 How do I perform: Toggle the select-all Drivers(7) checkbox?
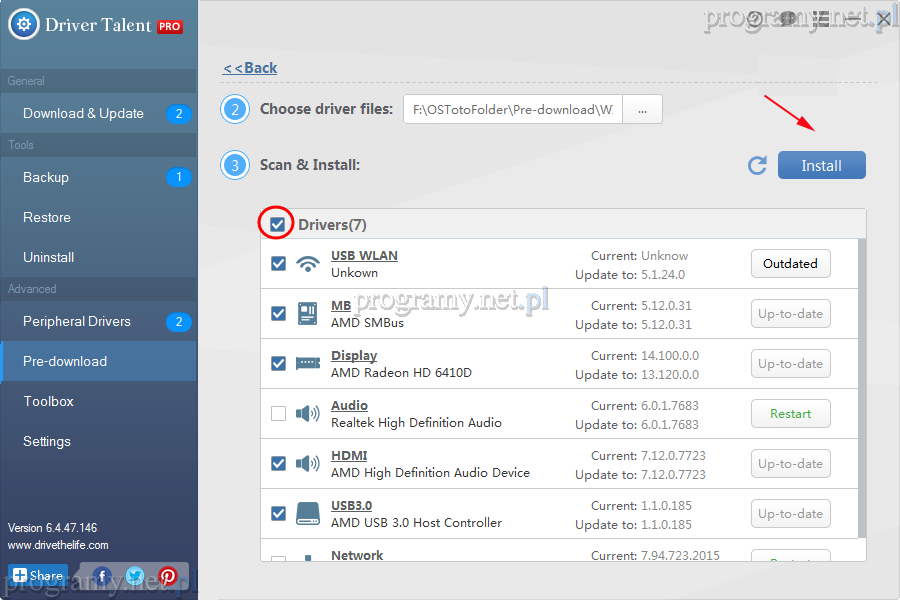point(278,224)
